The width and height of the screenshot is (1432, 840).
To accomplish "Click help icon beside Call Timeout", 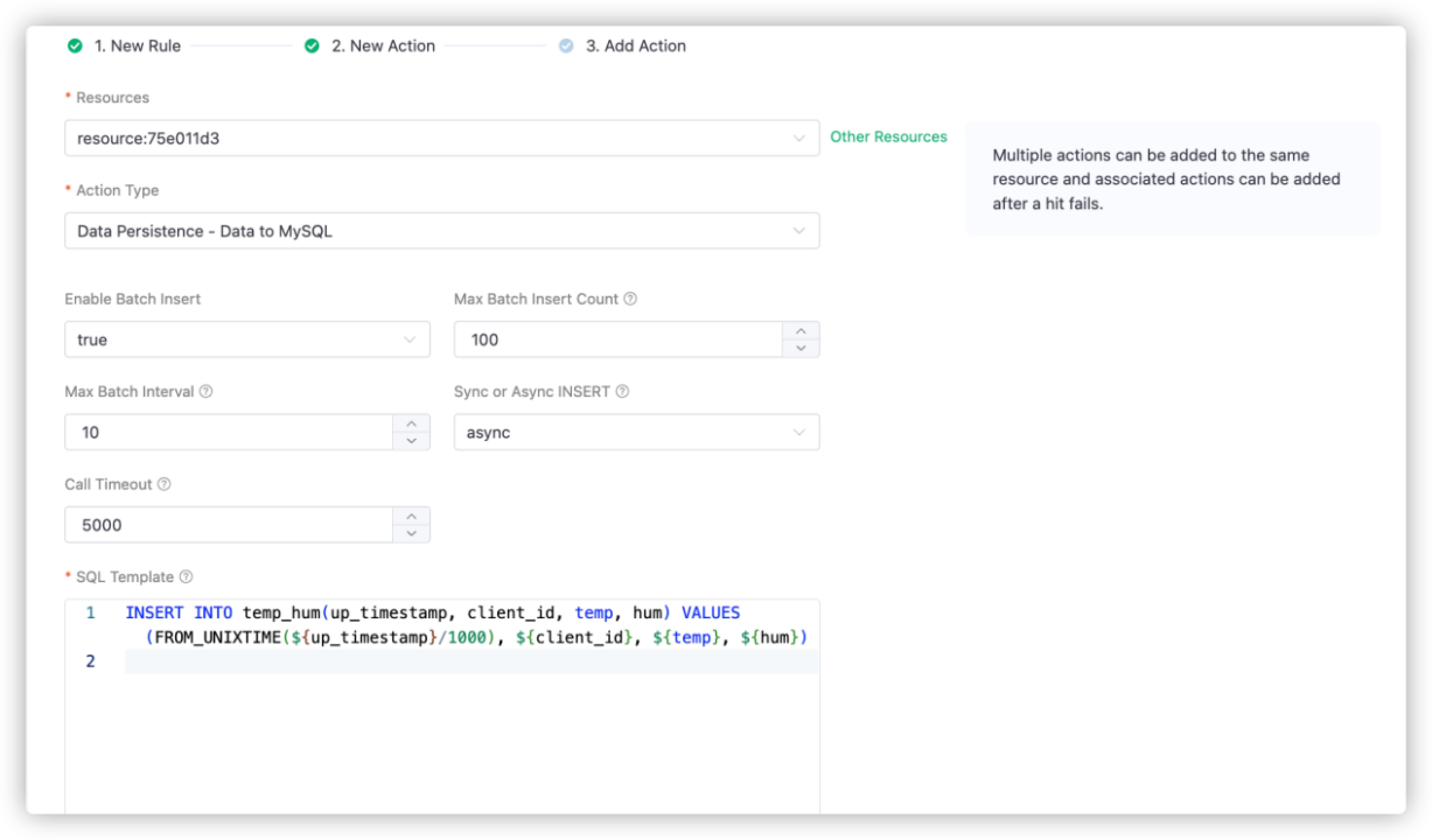I will (x=165, y=484).
